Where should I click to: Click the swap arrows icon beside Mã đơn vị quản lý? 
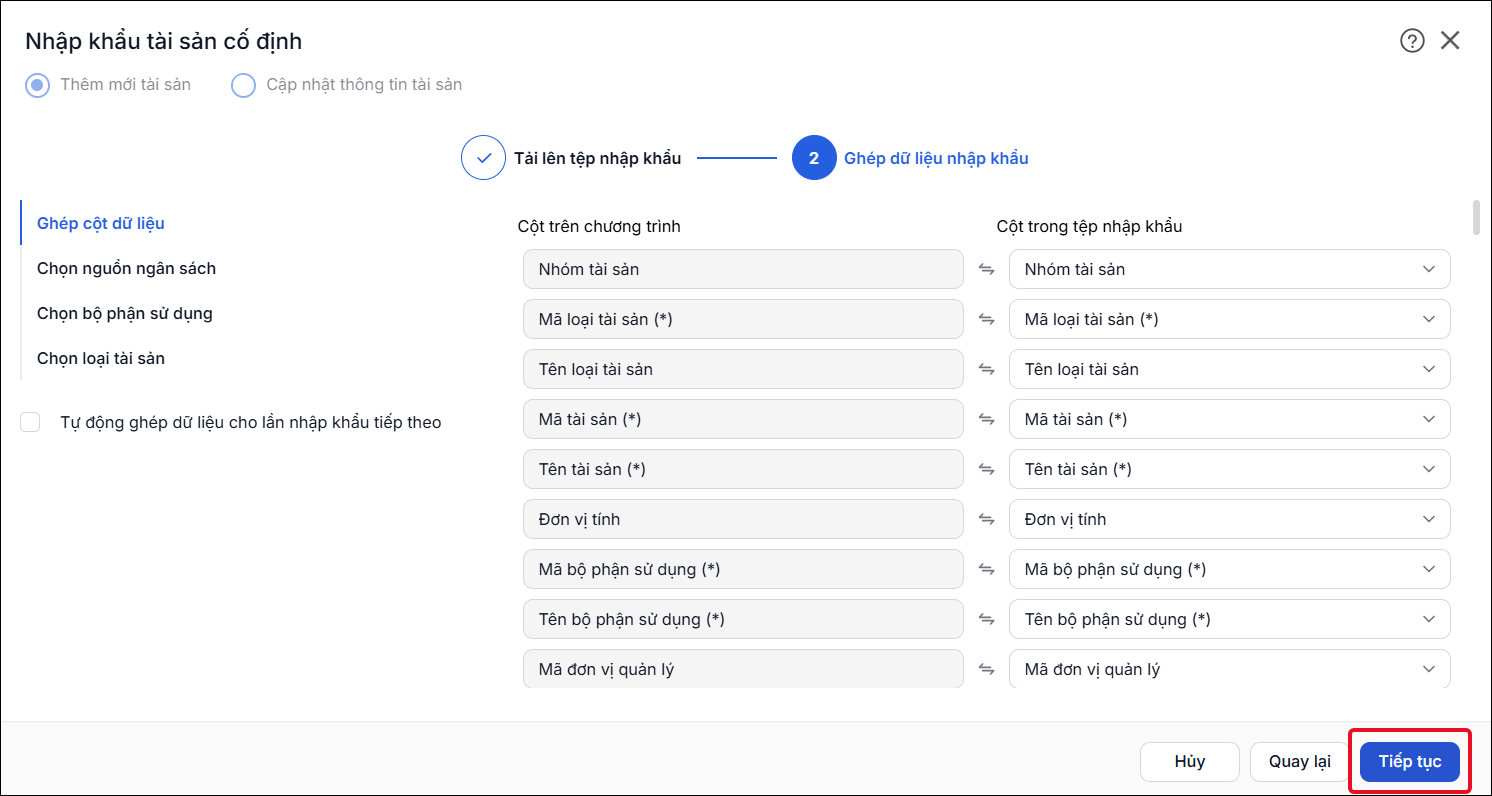tap(986, 669)
